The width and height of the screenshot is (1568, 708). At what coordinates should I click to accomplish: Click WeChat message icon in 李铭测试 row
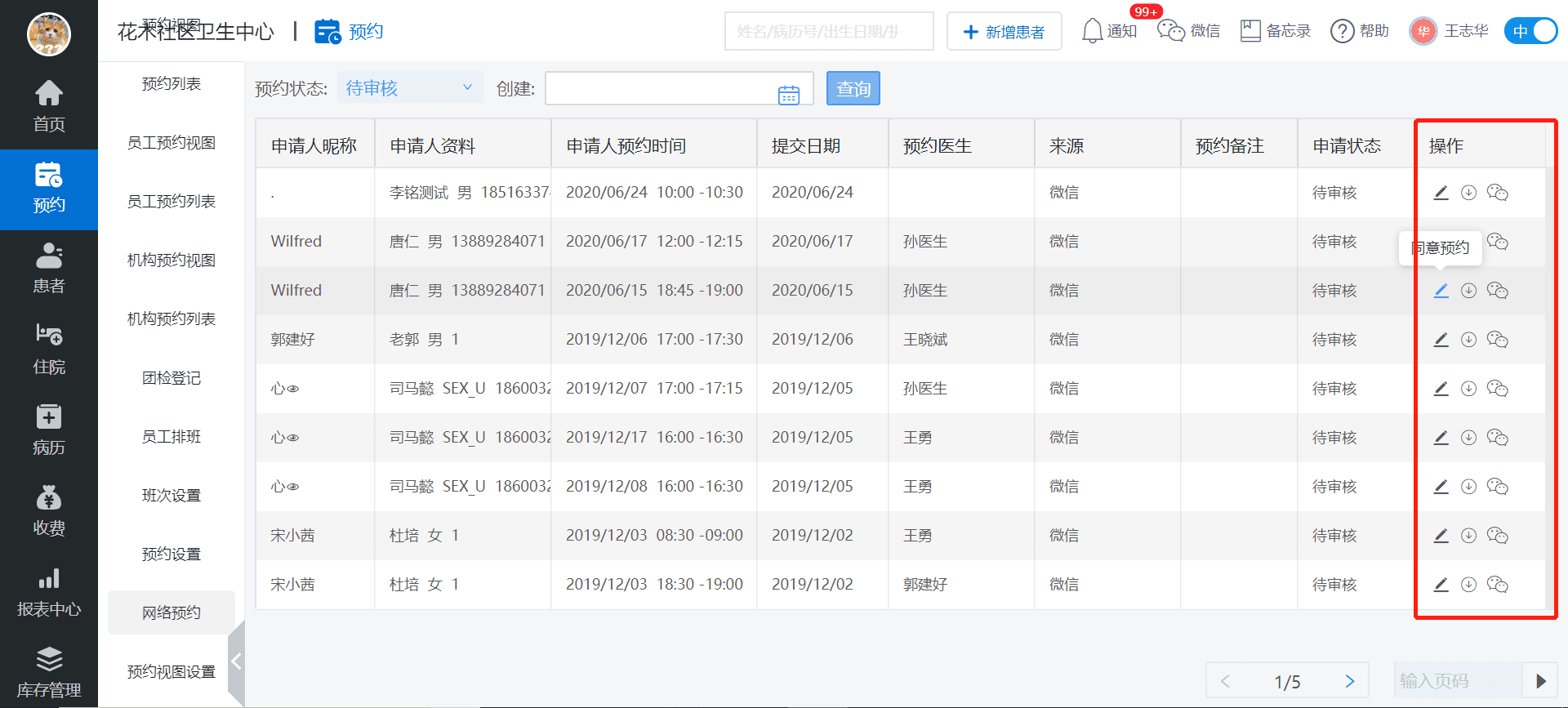[1497, 193]
